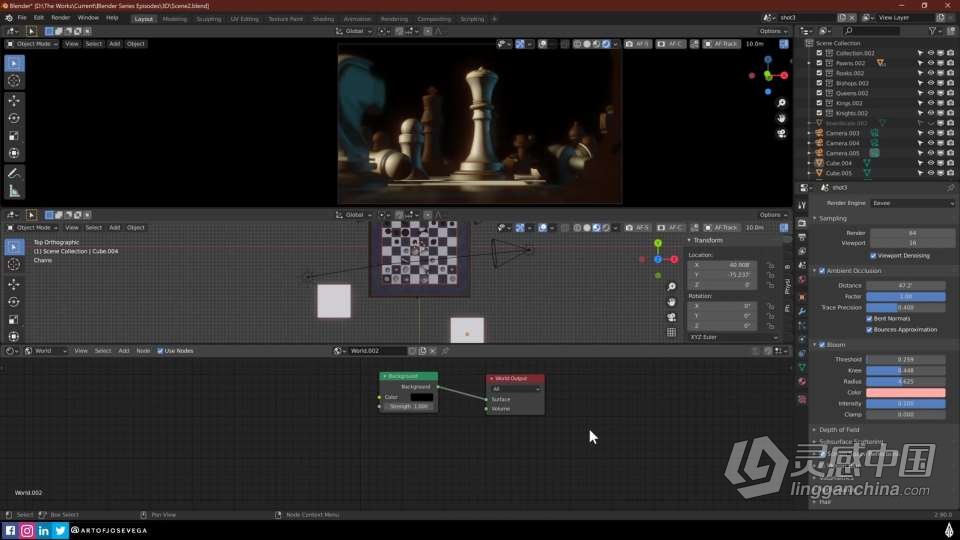
Task: Uncheck the Queens.002 collection checkbox
Action: (x=819, y=93)
